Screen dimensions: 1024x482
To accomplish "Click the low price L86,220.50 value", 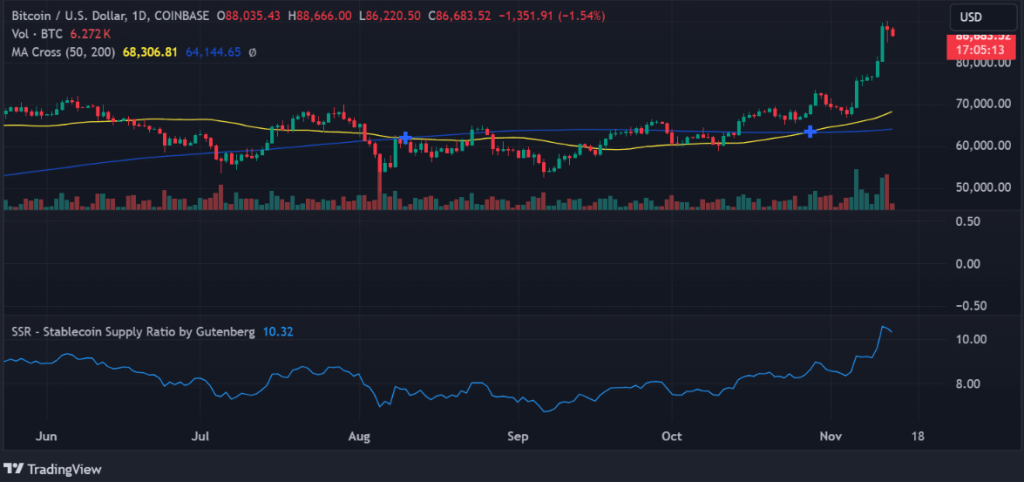I will click(392, 16).
